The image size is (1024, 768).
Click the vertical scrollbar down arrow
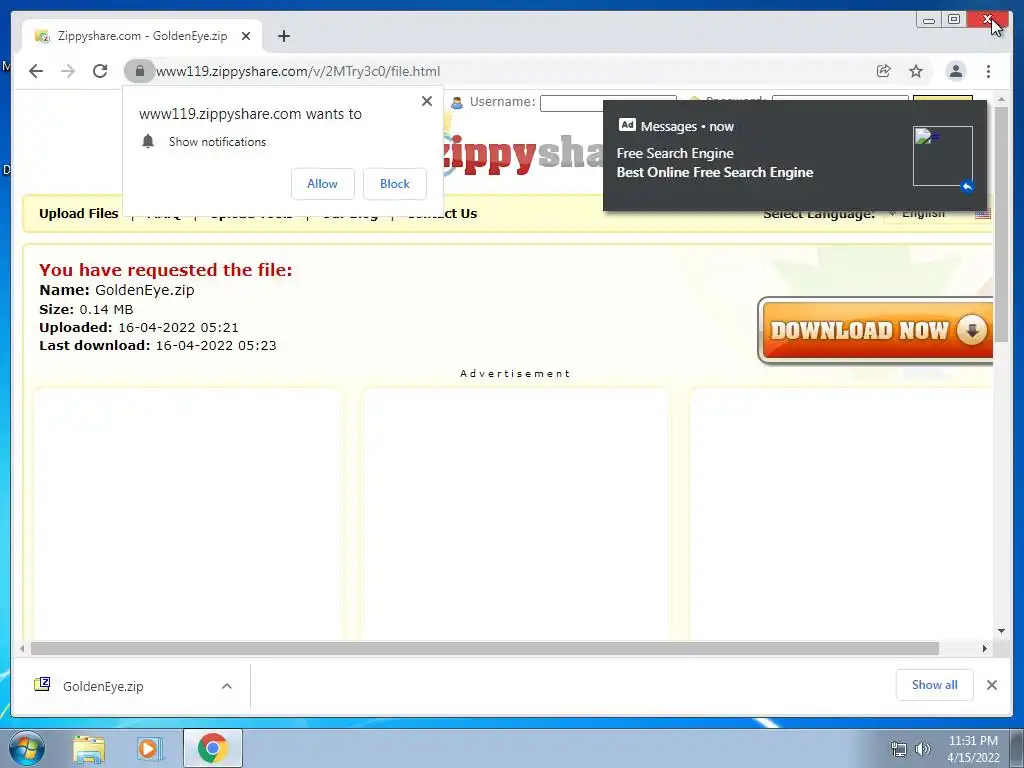[1001, 631]
